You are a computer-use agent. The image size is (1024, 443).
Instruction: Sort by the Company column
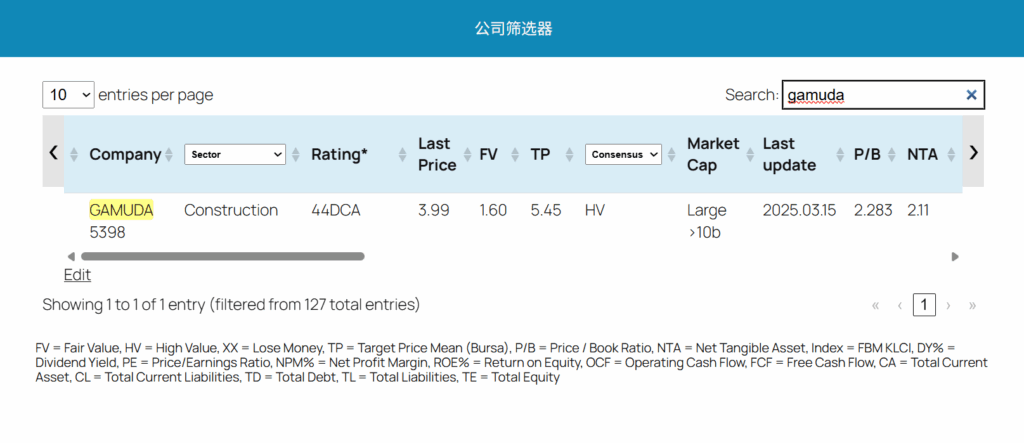(x=124, y=154)
